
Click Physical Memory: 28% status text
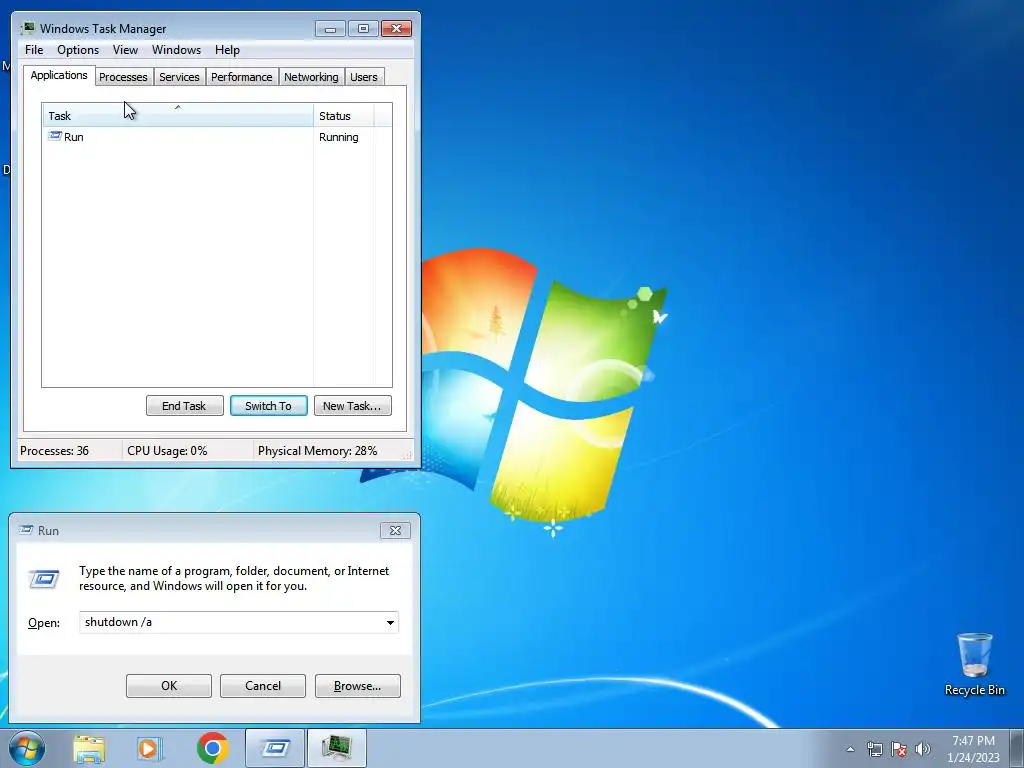point(317,451)
